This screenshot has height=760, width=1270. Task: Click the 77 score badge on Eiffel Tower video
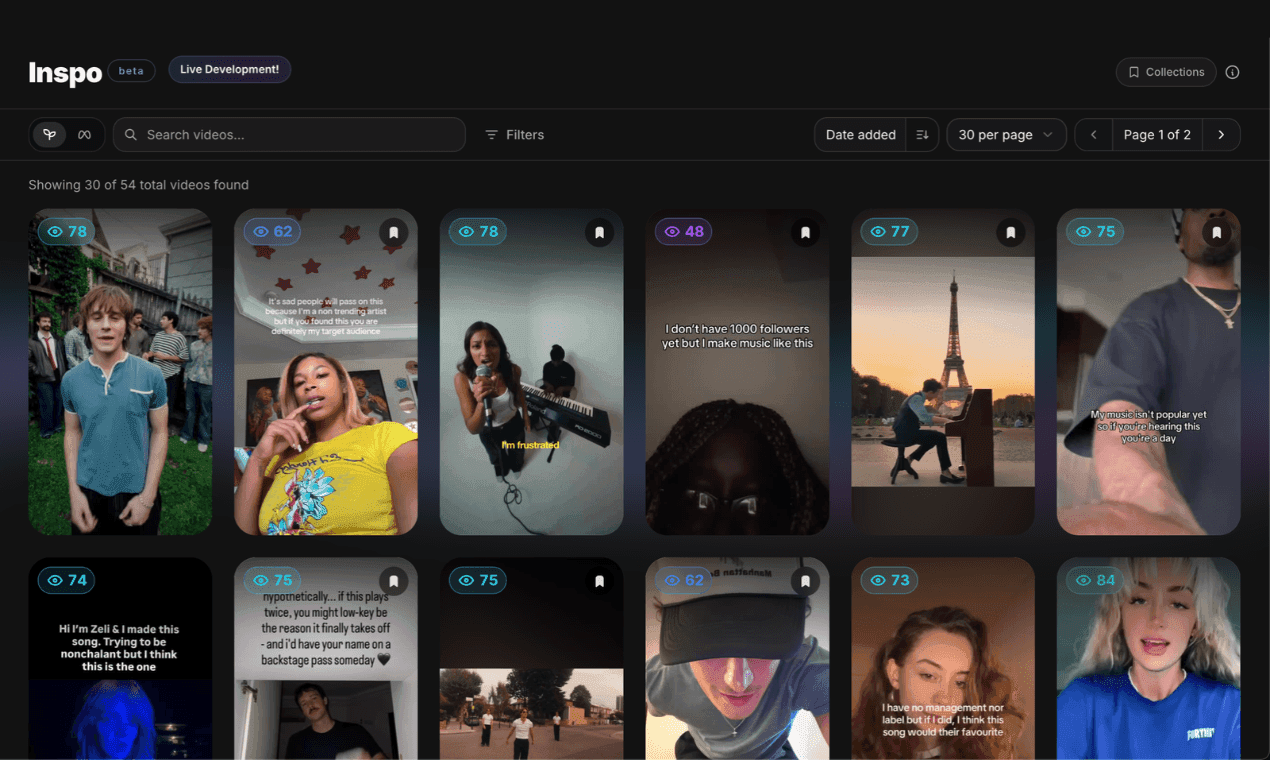(890, 232)
